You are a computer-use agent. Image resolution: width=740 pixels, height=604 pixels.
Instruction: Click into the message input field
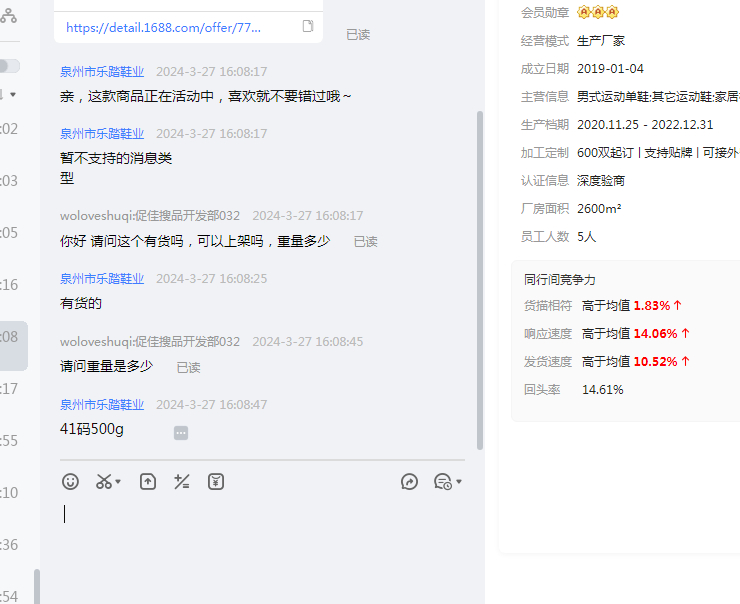point(260,530)
